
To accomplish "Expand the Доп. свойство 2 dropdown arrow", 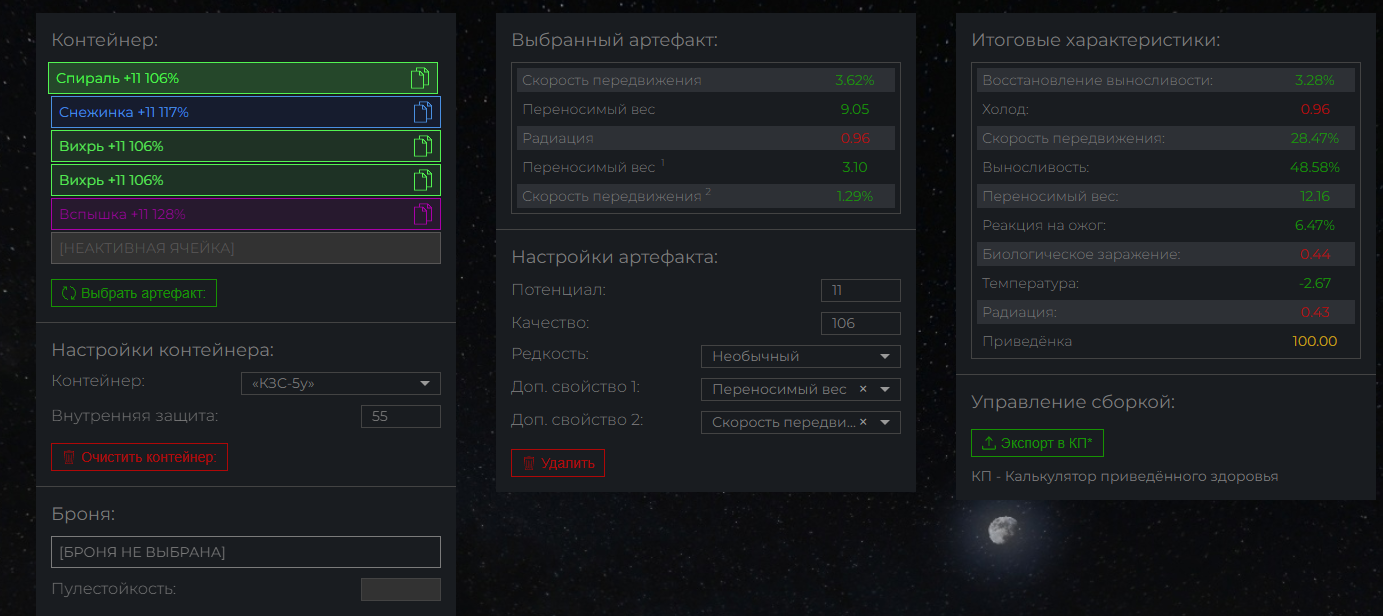I will [x=885, y=422].
